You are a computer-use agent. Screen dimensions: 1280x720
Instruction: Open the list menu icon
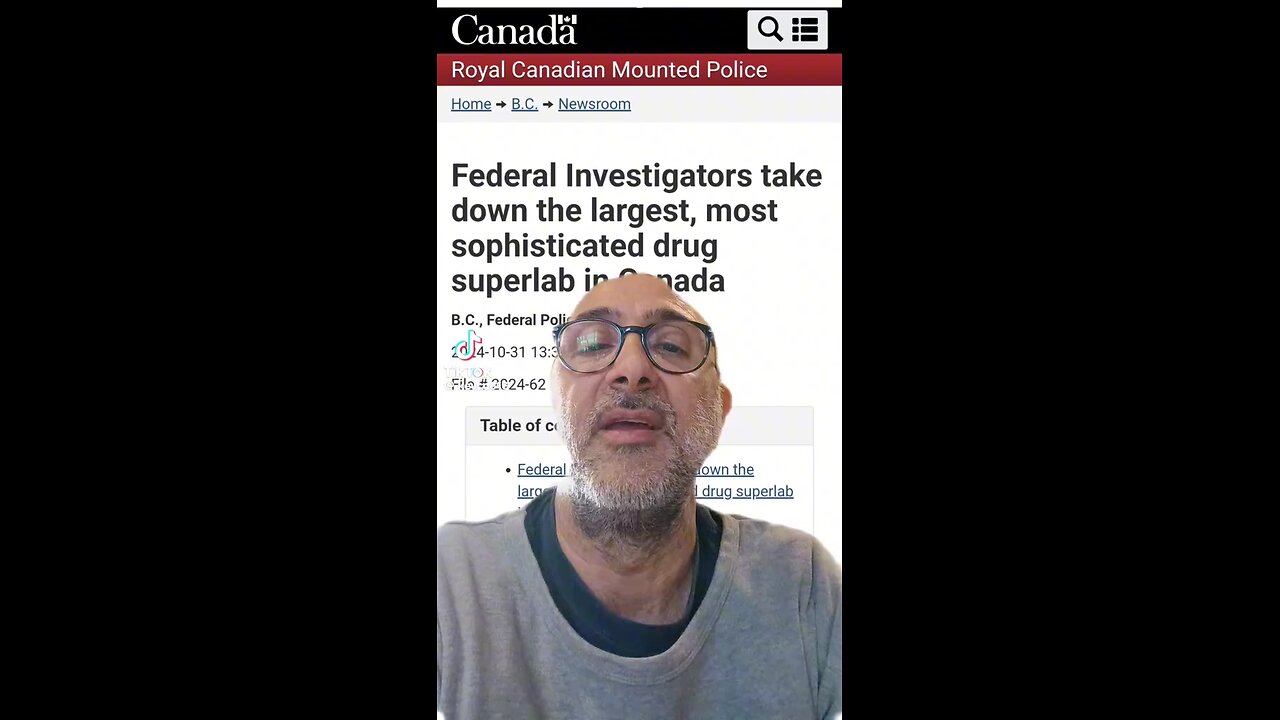[805, 30]
